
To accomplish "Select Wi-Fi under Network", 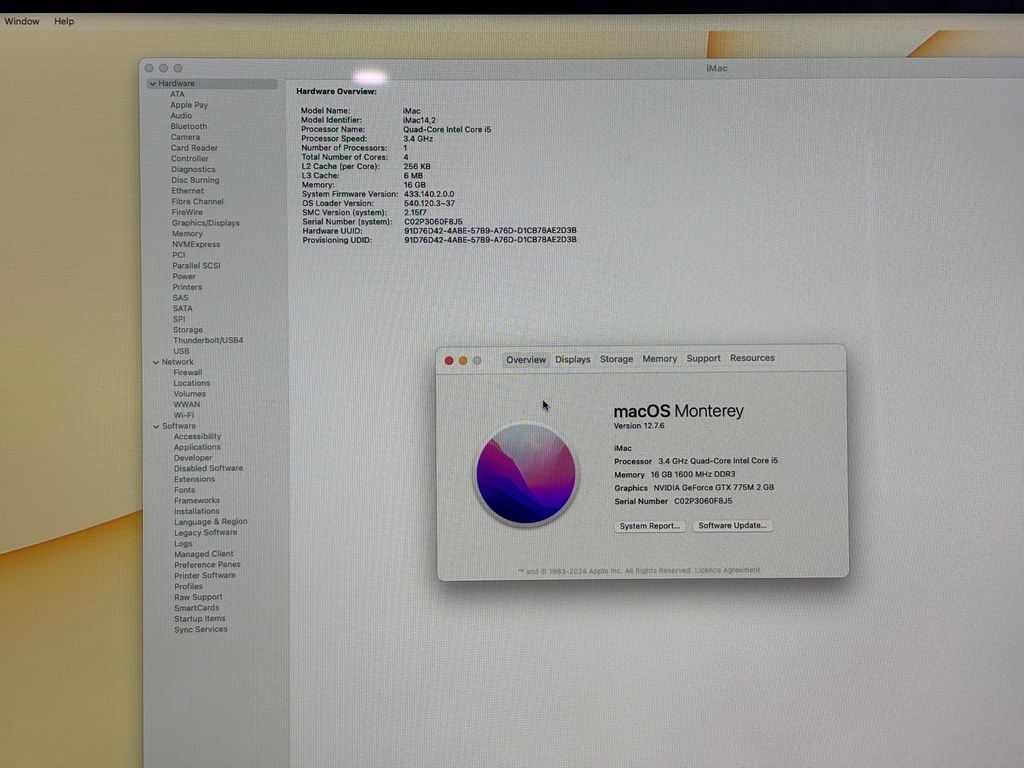I will (x=184, y=415).
